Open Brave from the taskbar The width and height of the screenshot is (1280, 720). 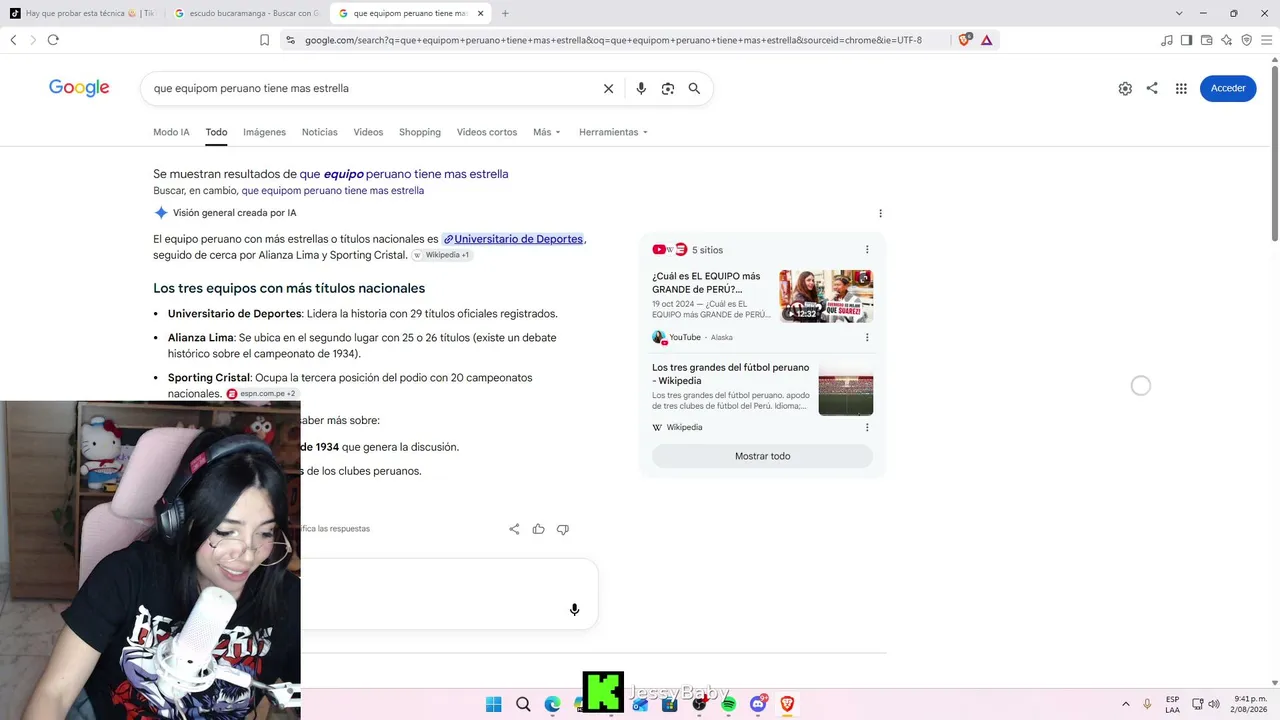pos(787,704)
